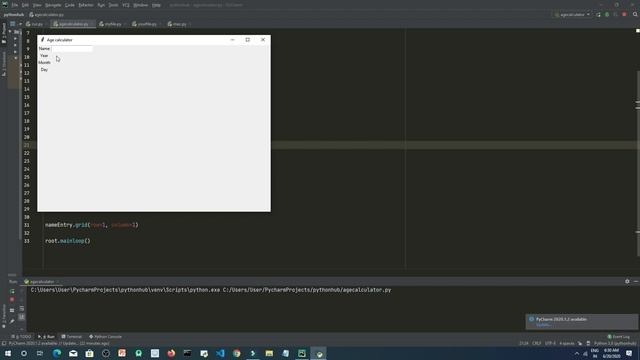The image size is (640, 360).
Task: Open the Terminal tool window tab
Action: pyautogui.click(x=71, y=337)
